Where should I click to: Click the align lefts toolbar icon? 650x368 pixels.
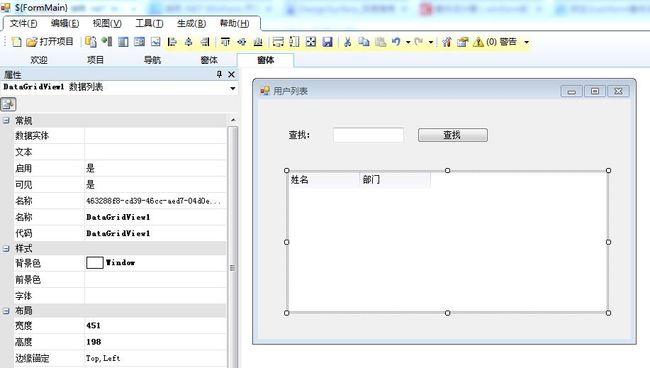pyautogui.click(x=172, y=42)
